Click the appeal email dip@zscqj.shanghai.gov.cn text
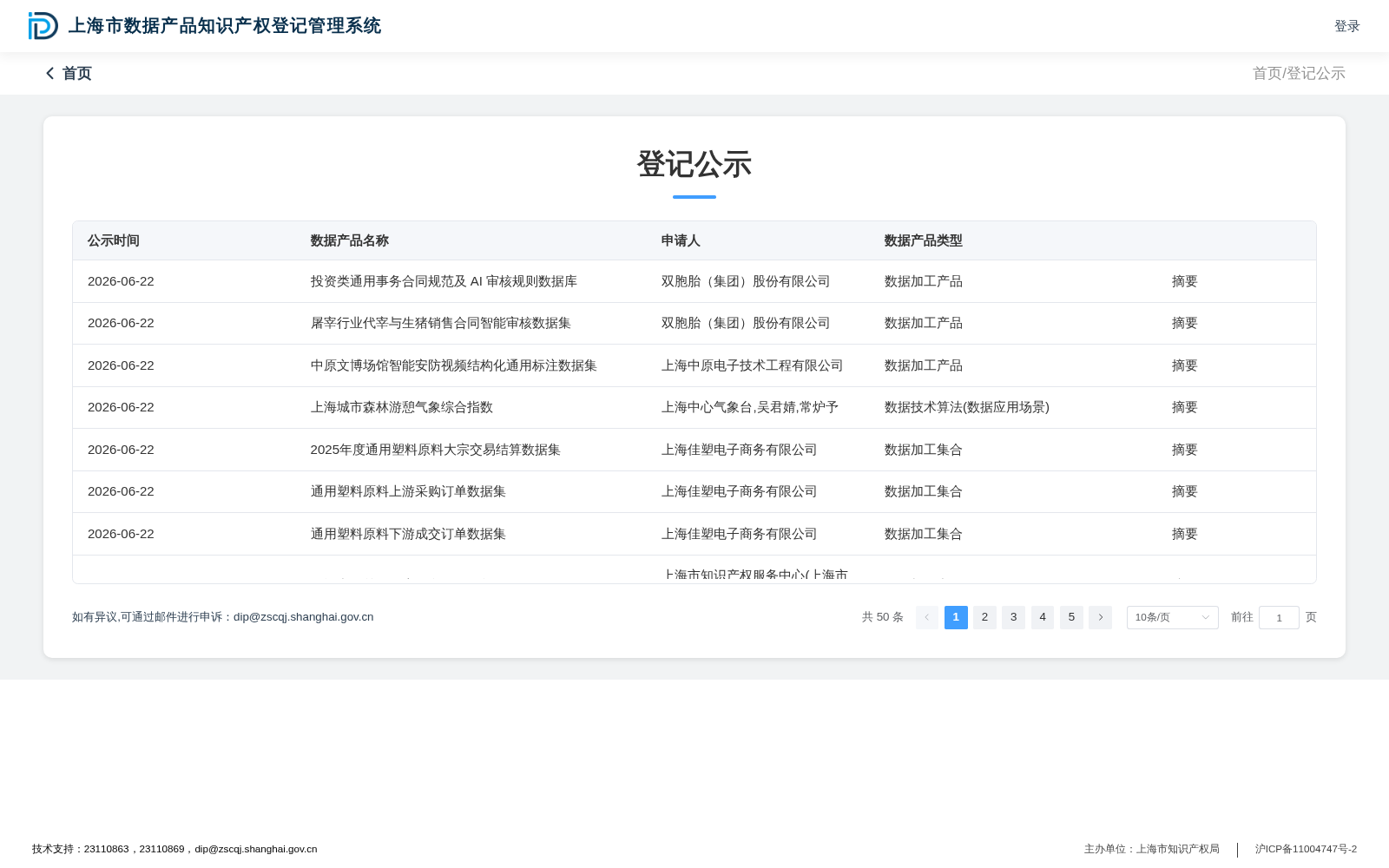1389x868 pixels. (304, 617)
